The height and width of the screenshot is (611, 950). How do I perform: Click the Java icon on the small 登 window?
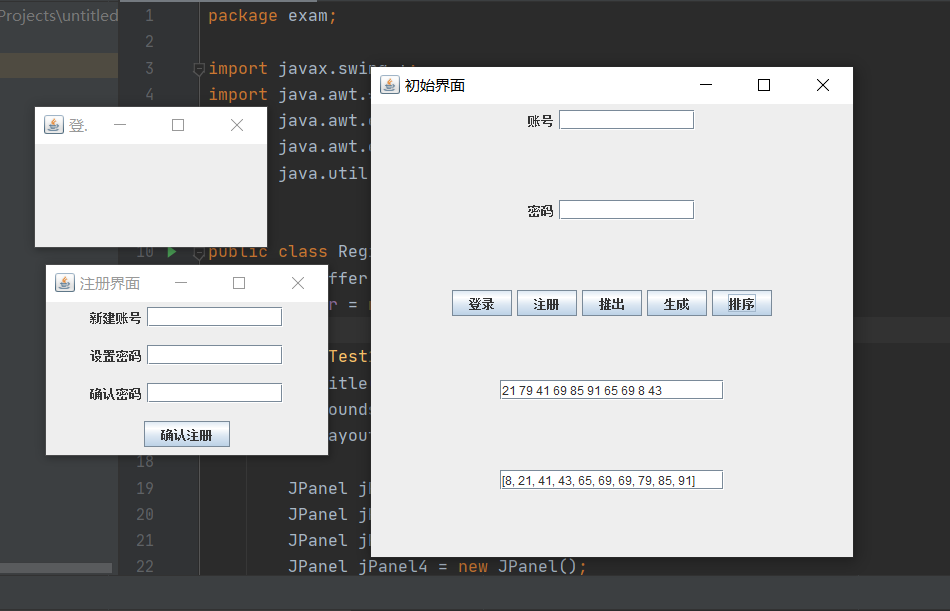tap(53, 124)
